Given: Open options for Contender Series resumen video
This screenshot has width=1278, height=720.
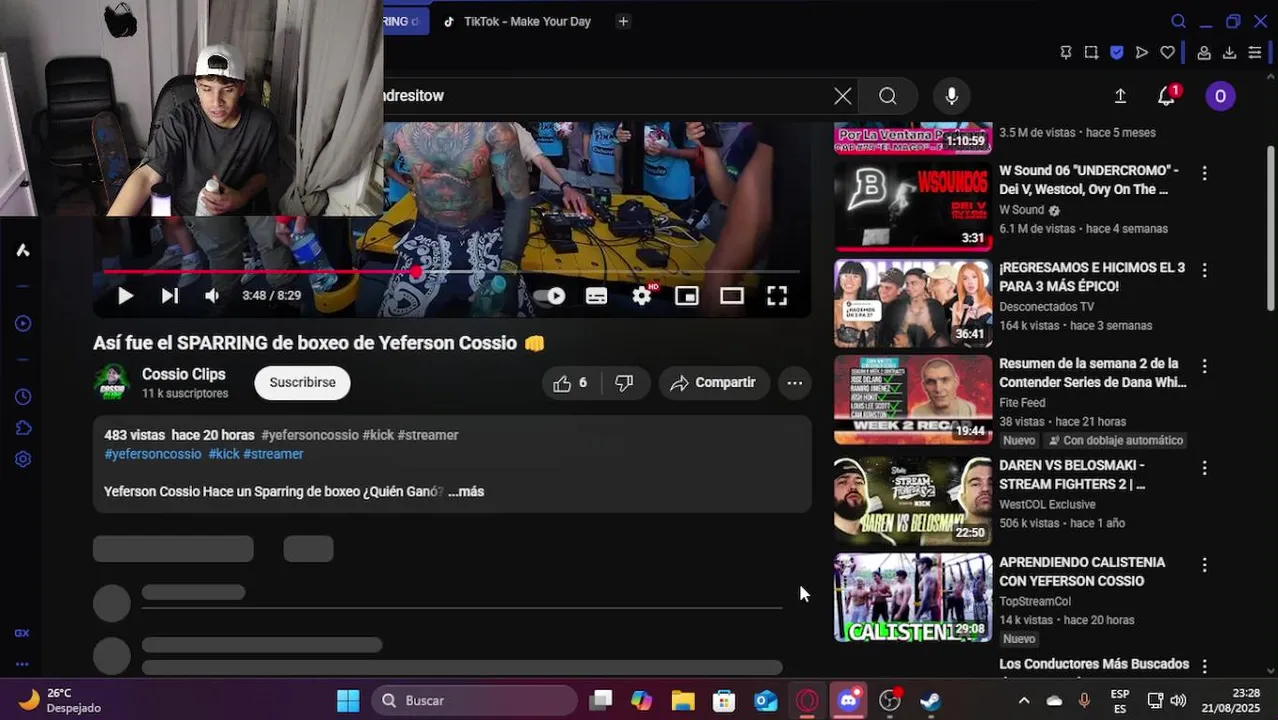Looking at the screenshot, I should pyautogui.click(x=1205, y=367).
